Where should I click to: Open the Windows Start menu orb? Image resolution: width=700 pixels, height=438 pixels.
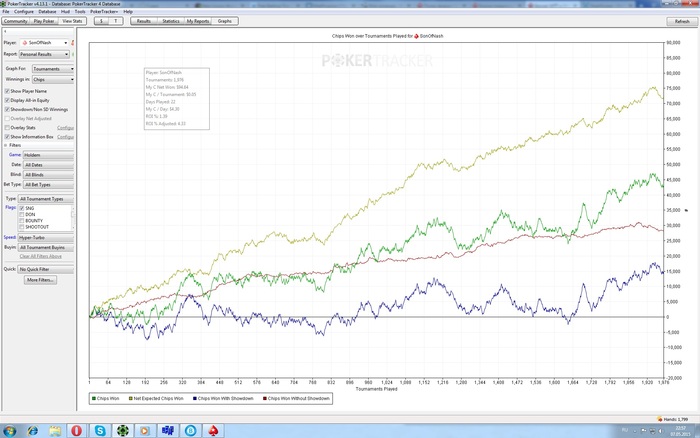pyautogui.click(x=9, y=431)
